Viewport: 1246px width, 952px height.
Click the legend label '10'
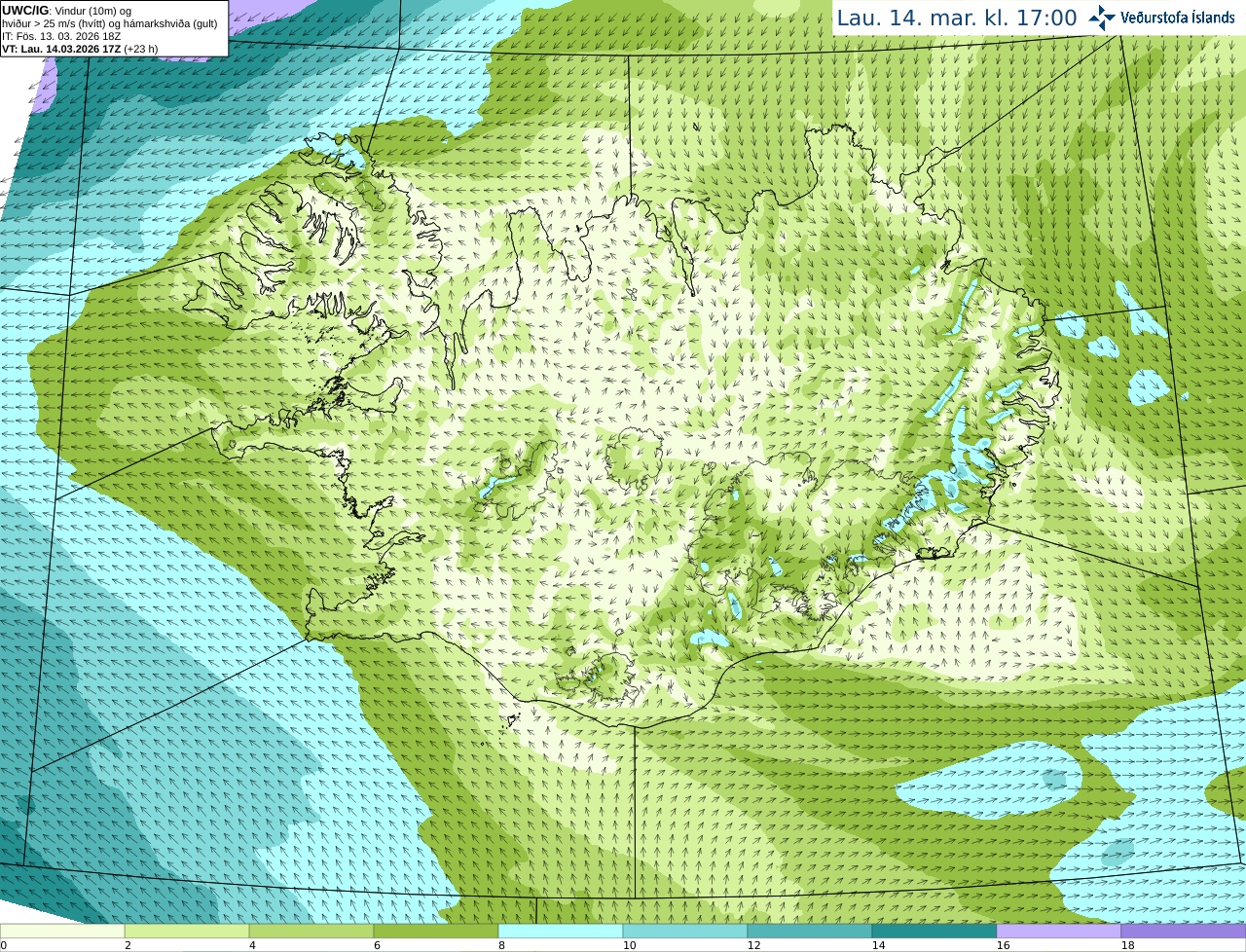629,945
